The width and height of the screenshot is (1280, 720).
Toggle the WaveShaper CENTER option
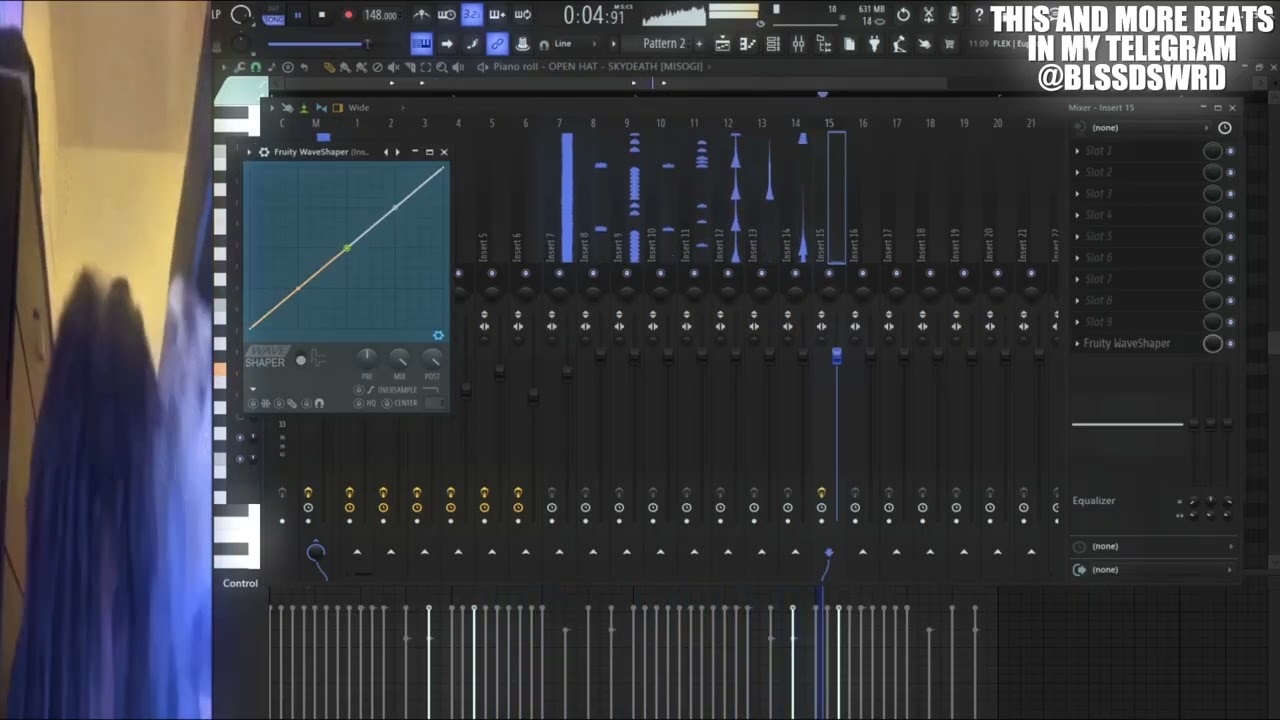pos(386,402)
